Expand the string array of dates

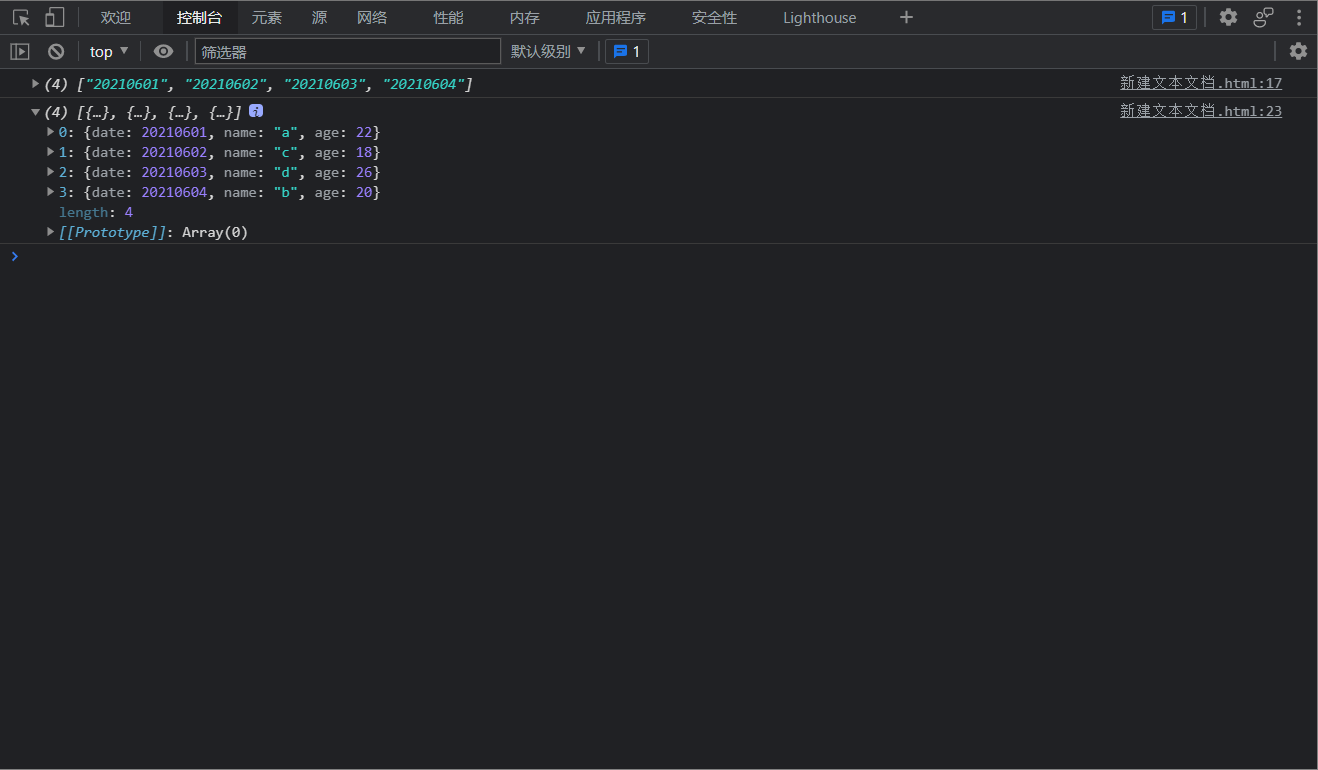click(35, 84)
